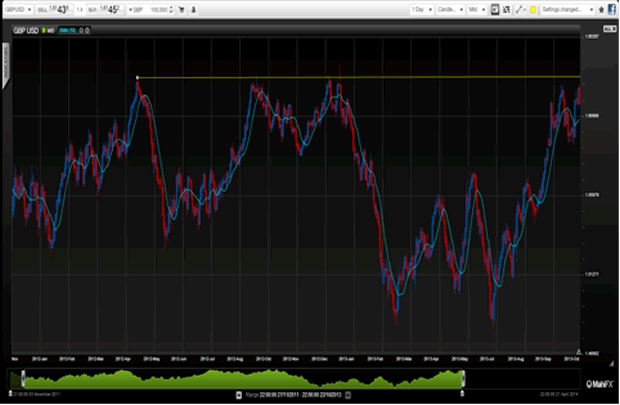Click the yellow horizontal line start marker
Viewport: 620px width, 405px height.
[137, 77]
